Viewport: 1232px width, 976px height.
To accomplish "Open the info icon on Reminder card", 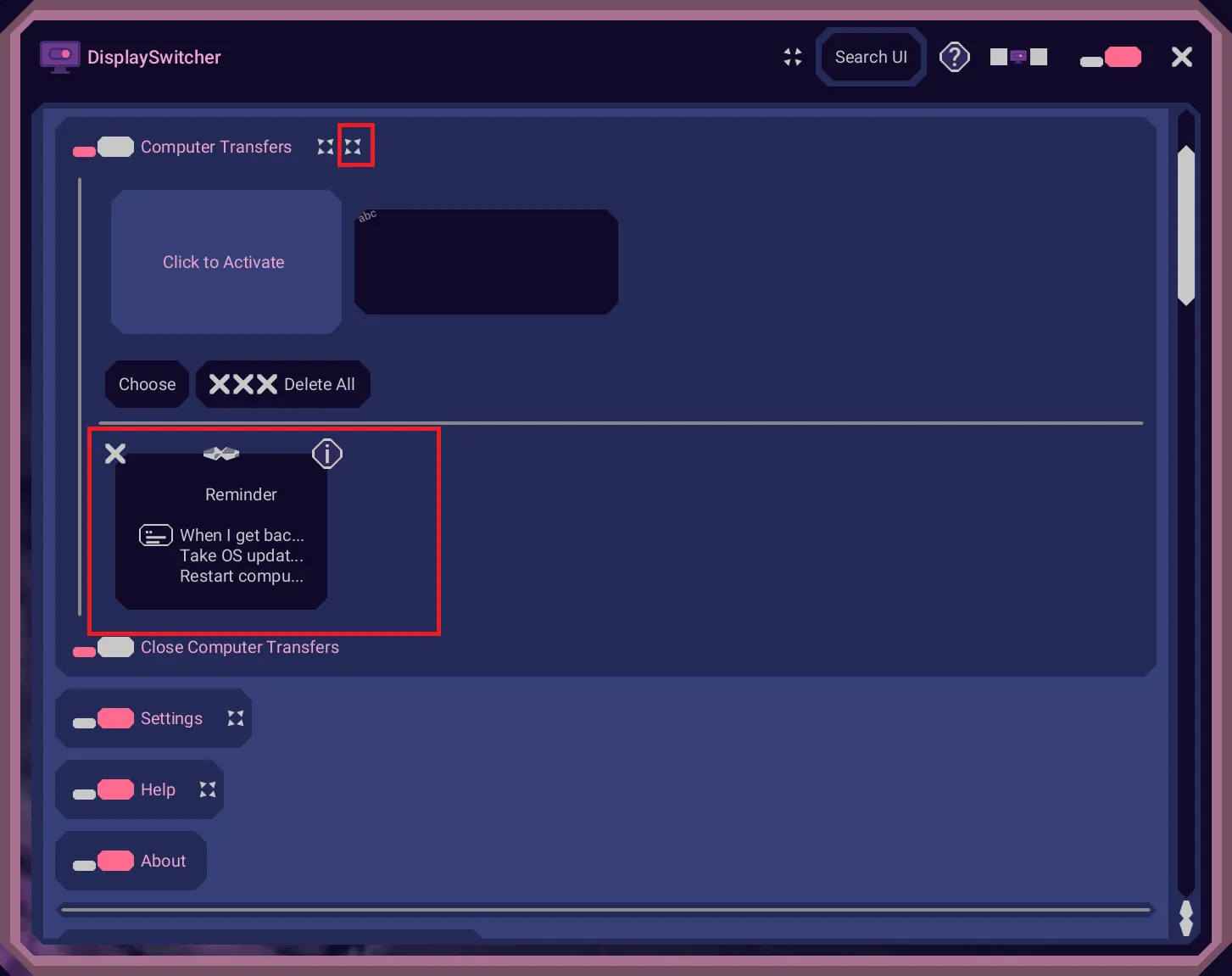I will (x=327, y=454).
